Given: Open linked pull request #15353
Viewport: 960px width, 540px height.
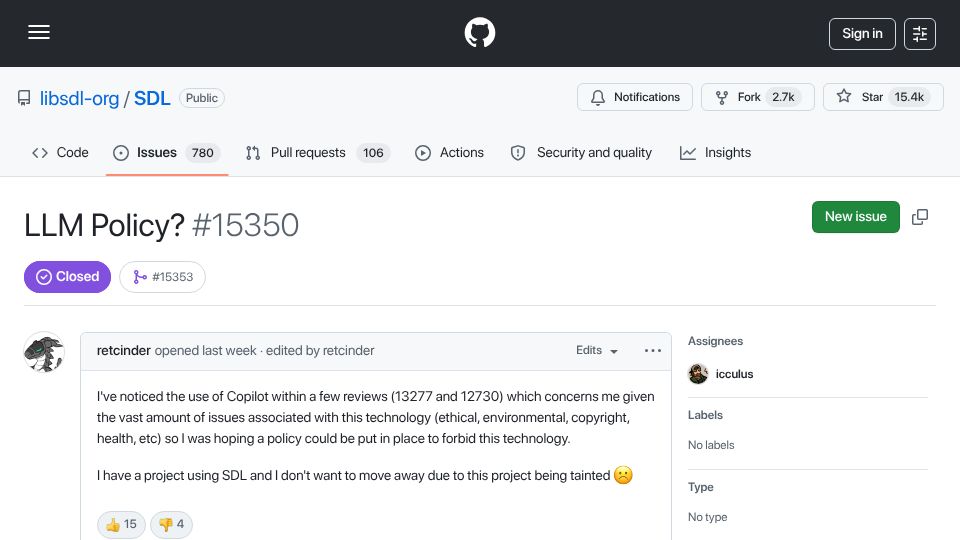Looking at the screenshot, I should 162,277.
